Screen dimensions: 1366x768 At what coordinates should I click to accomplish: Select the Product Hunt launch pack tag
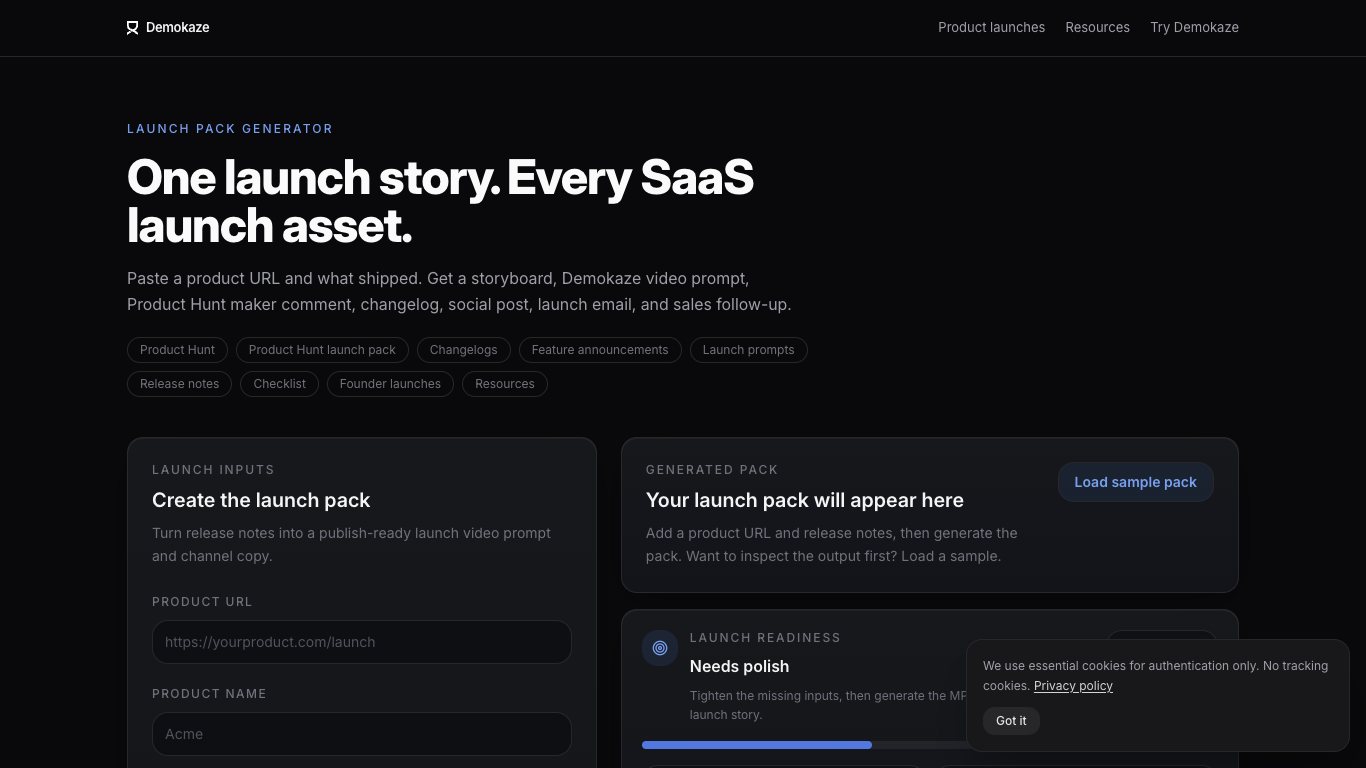[x=322, y=350]
